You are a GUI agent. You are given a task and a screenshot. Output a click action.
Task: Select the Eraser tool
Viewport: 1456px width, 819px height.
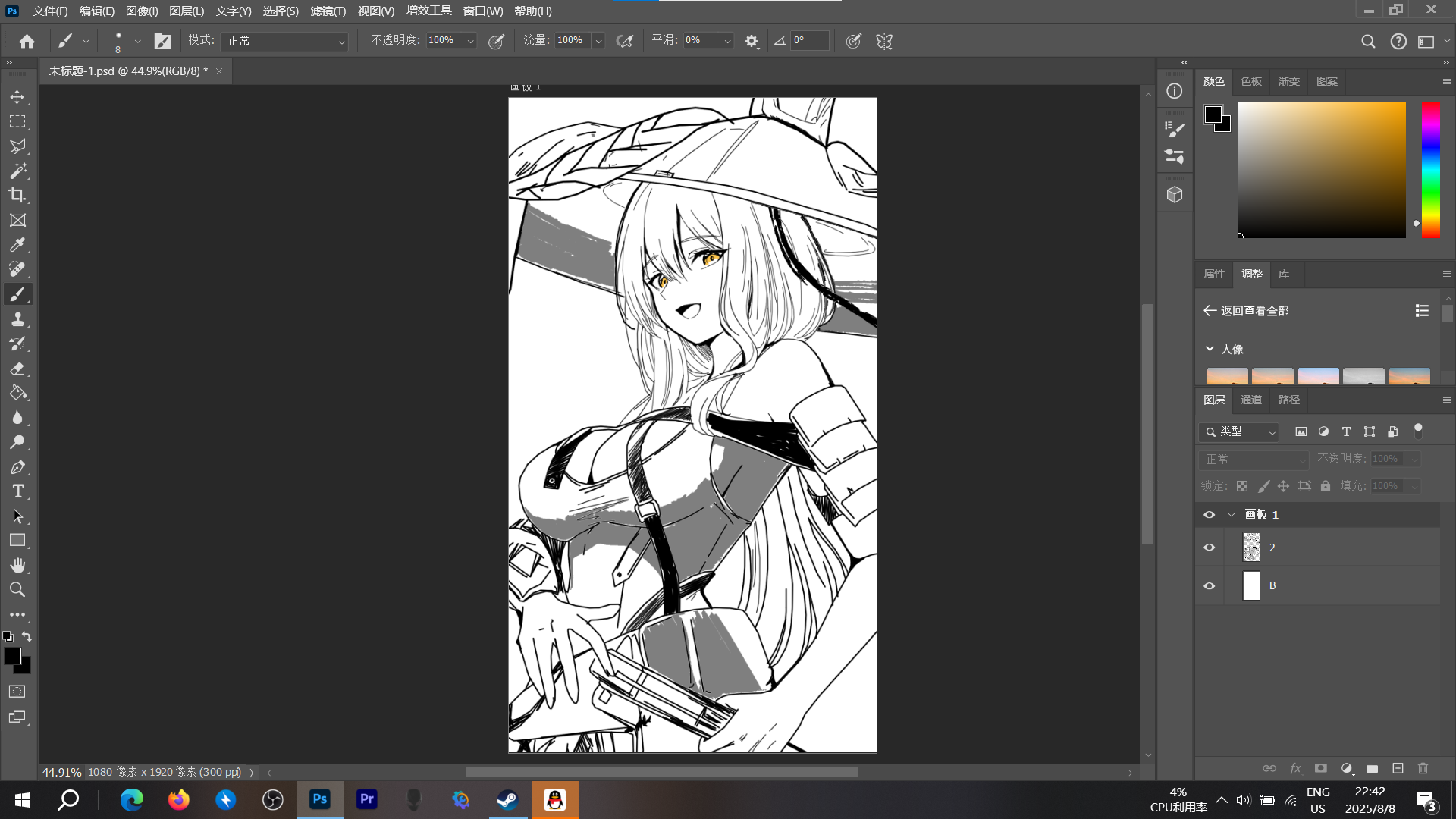[17, 369]
